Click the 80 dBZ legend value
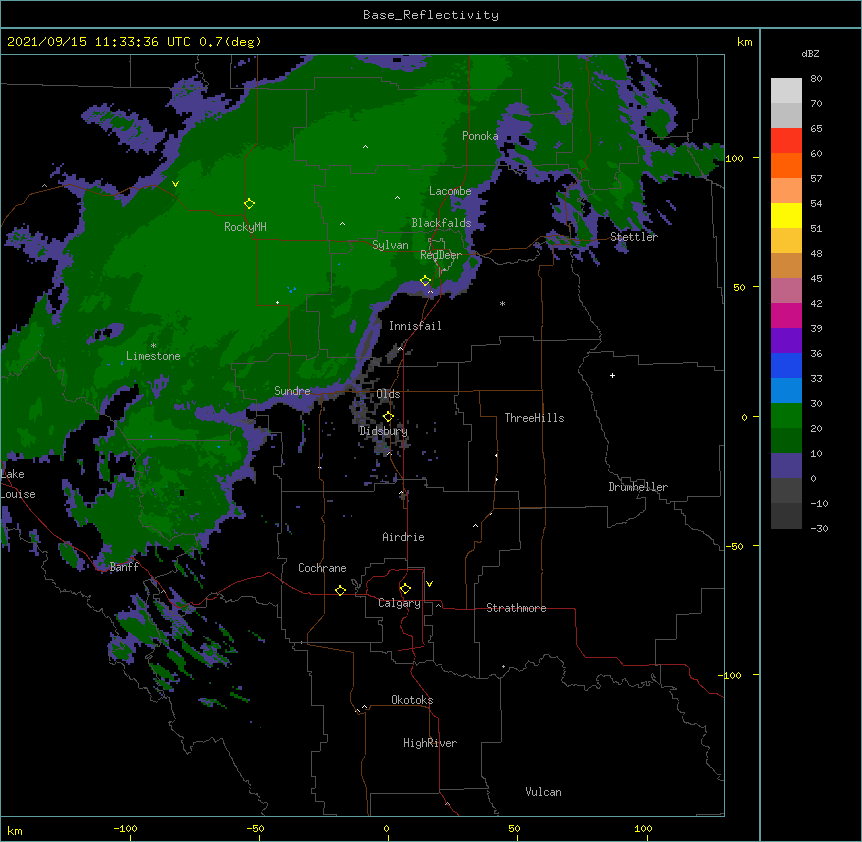The width and height of the screenshot is (862, 842). (x=816, y=79)
